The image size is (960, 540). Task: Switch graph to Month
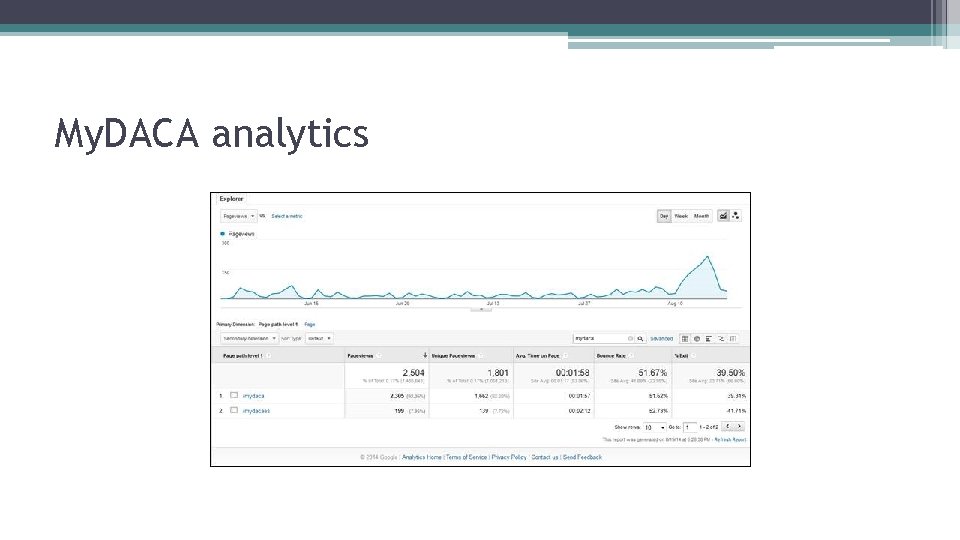tap(701, 216)
